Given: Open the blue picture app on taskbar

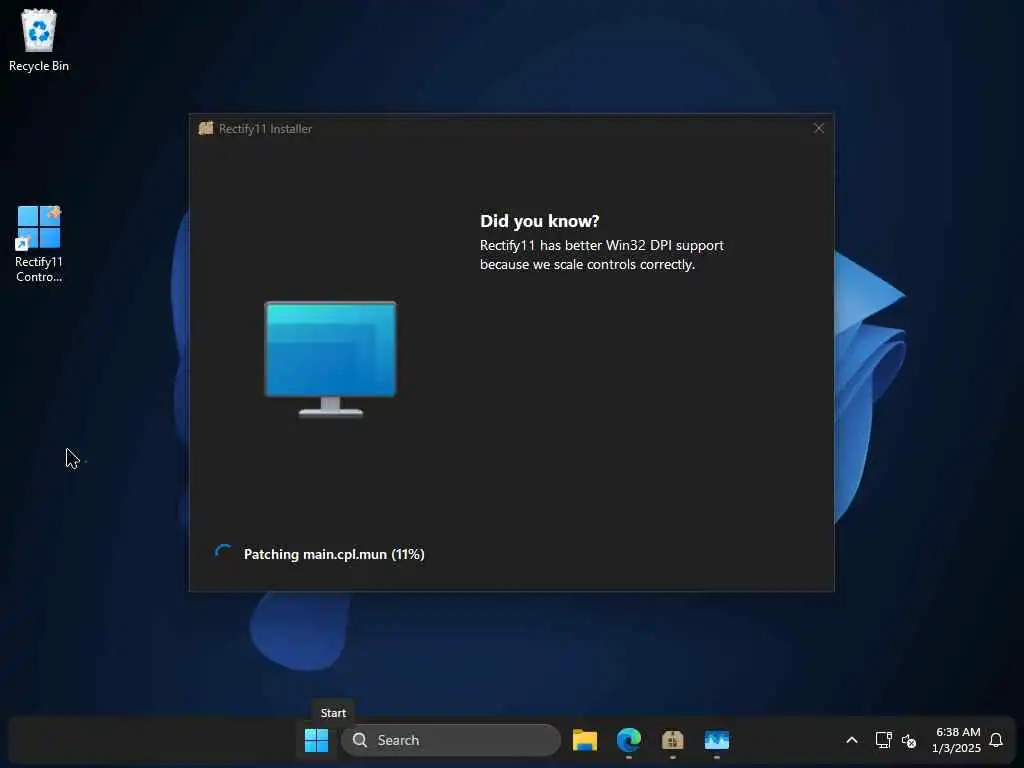Looking at the screenshot, I should click(x=716, y=740).
